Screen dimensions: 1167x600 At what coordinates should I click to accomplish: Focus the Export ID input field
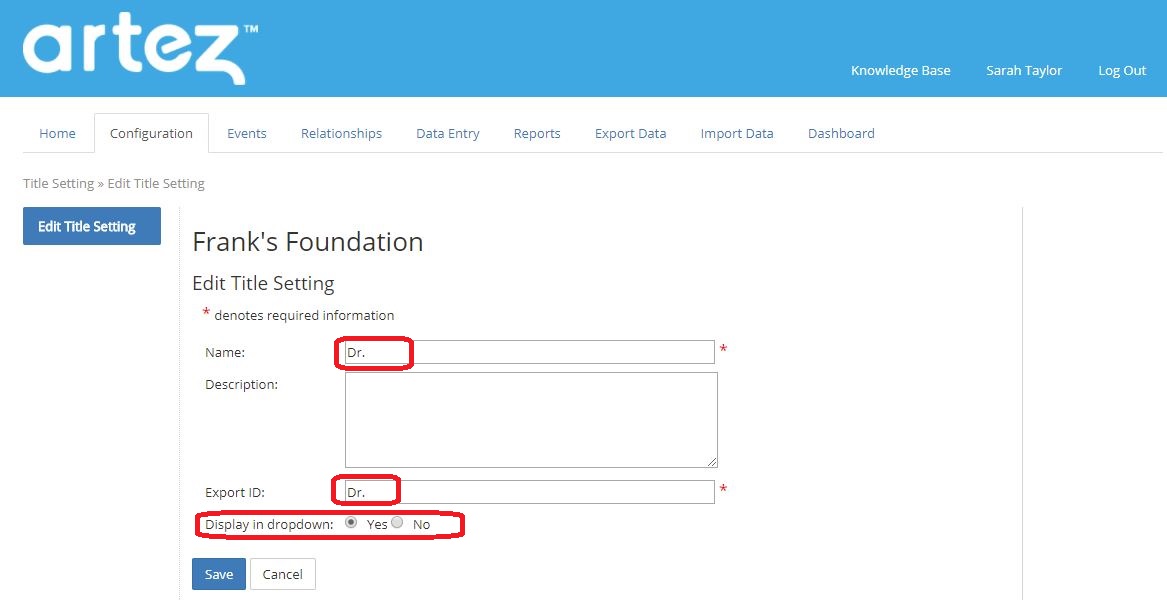(529, 492)
